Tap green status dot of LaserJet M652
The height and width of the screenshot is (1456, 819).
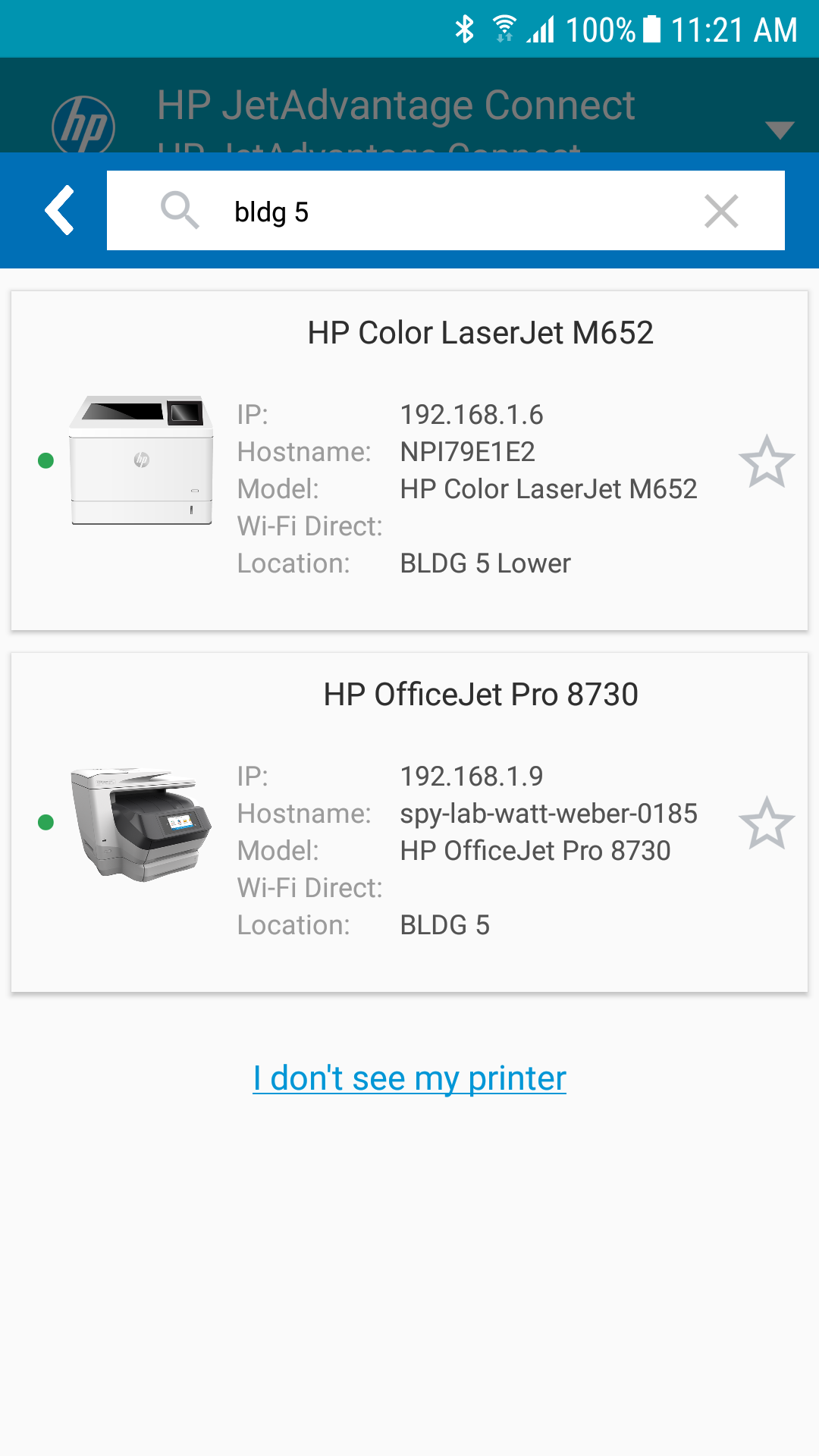tap(45, 460)
